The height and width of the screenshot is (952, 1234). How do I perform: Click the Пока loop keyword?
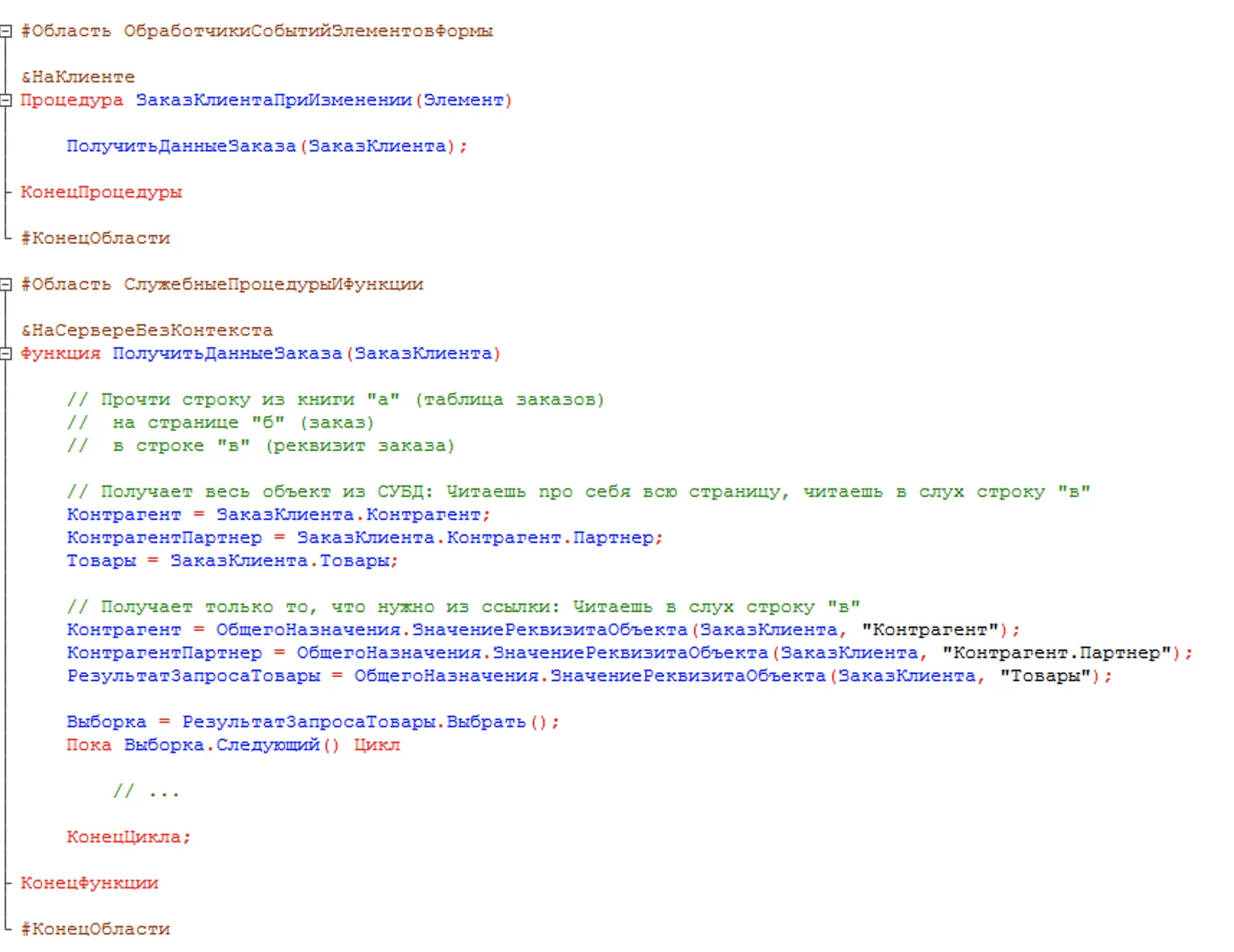tap(89, 745)
